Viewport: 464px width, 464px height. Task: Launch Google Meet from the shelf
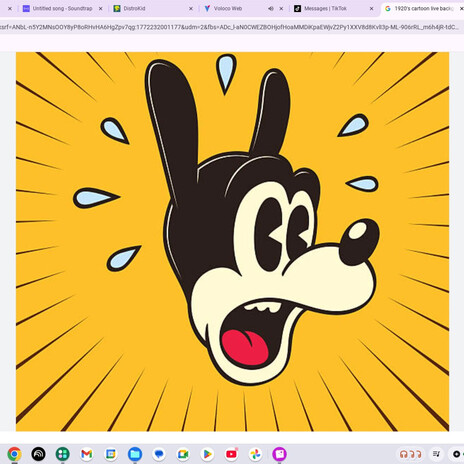(x=183, y=454)
